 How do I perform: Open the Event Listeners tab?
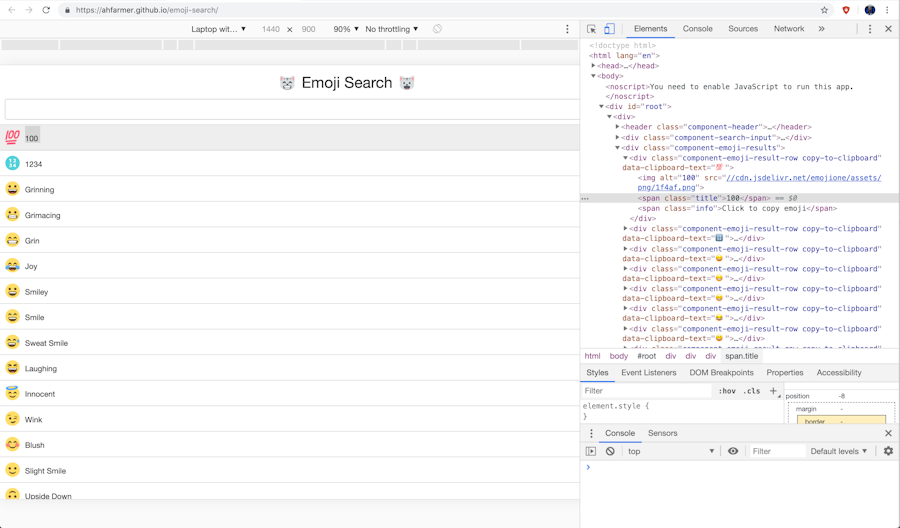649,372
